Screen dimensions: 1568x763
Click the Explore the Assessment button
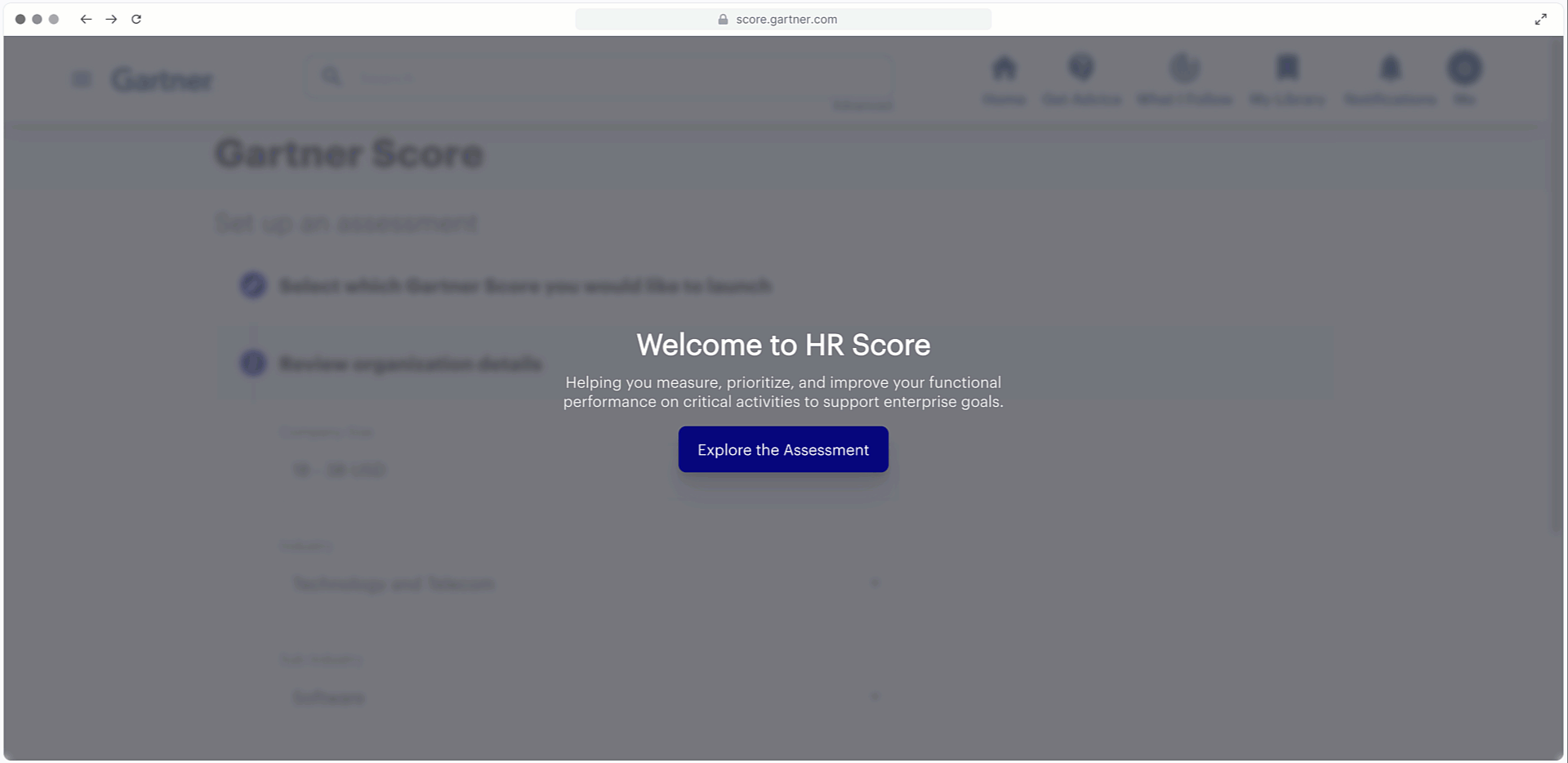782,449
